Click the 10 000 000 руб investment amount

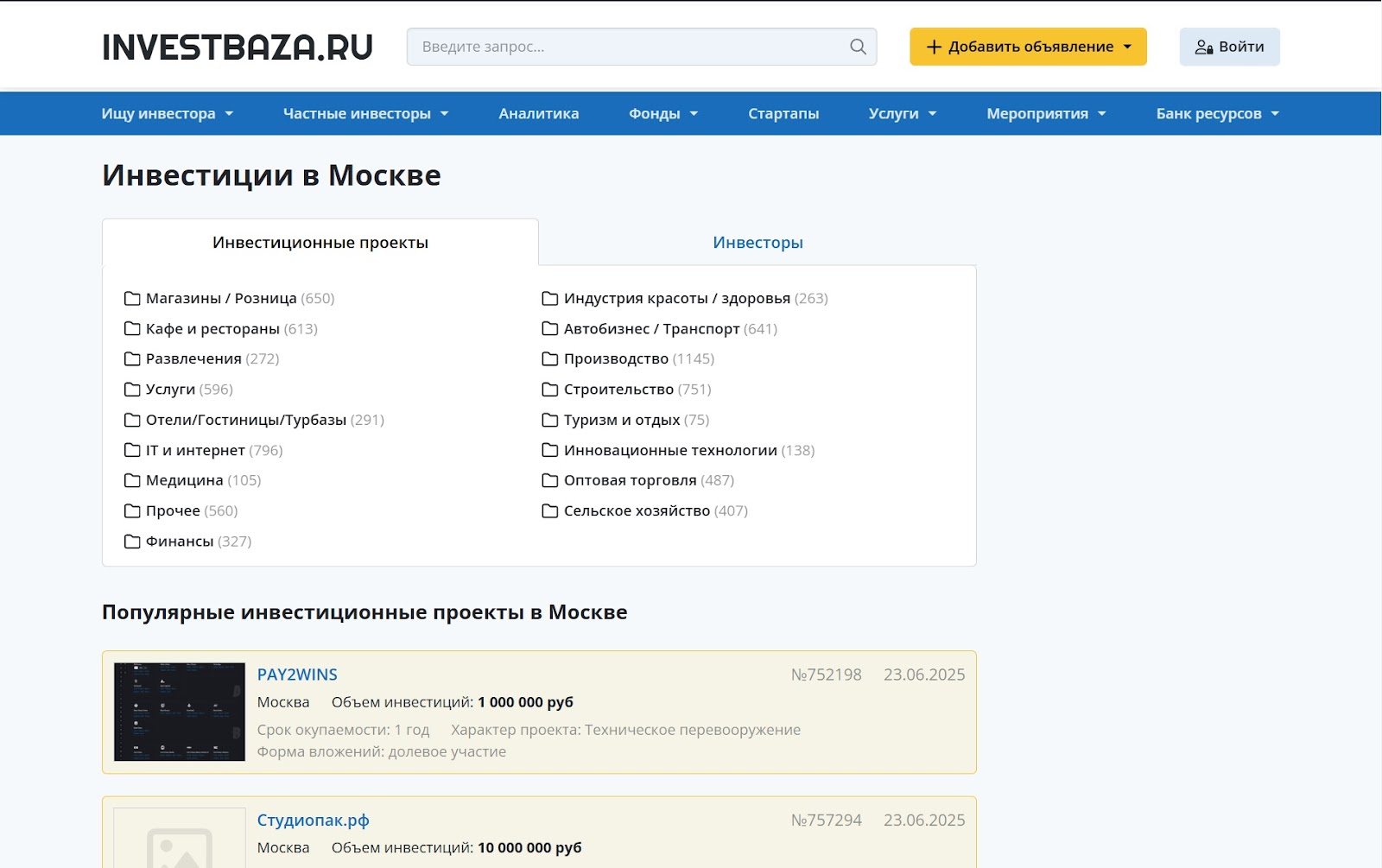coord(529,848)
